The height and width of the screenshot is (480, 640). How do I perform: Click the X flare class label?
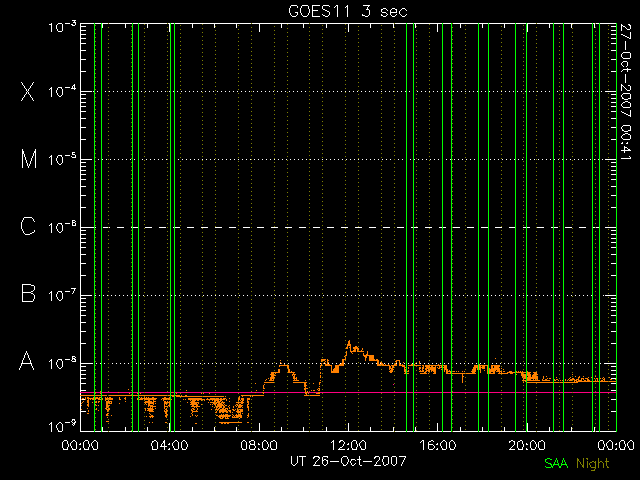click(x=28, y=91)
